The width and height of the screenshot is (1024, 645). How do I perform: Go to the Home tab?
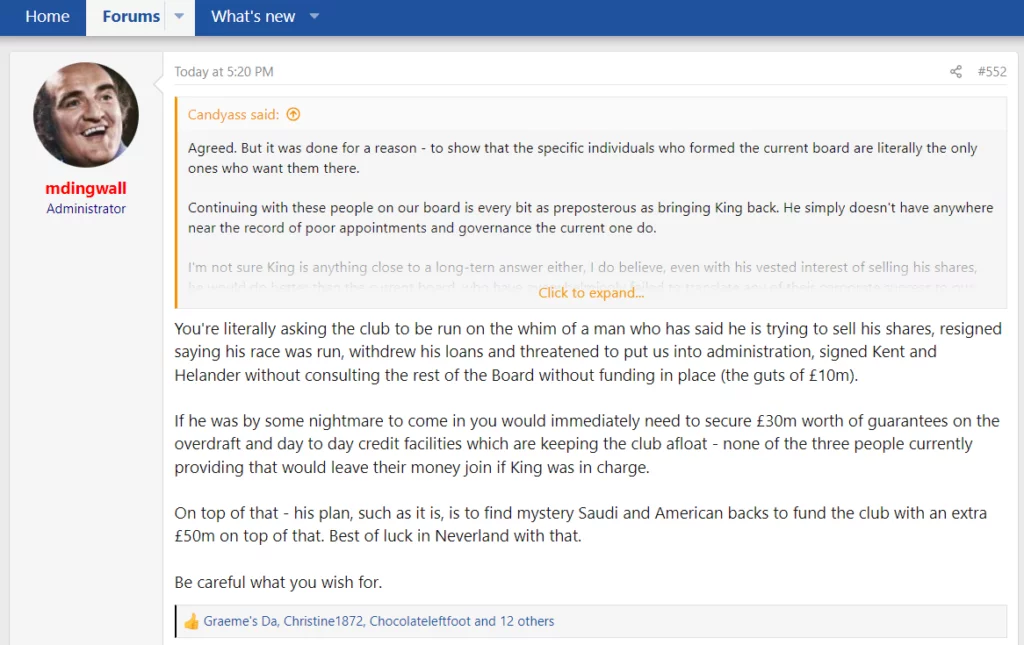47,17
